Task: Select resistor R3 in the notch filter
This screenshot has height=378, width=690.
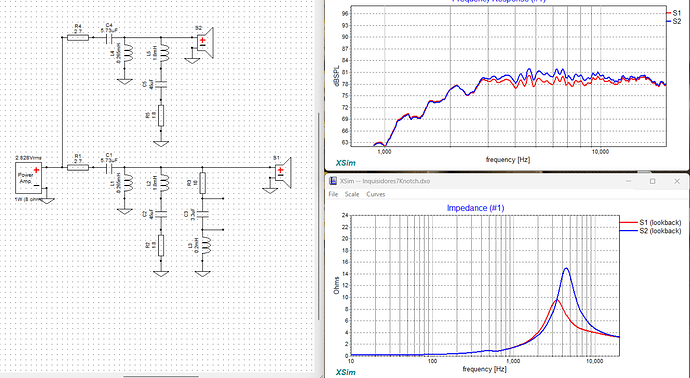Action: tap(202, 183)
